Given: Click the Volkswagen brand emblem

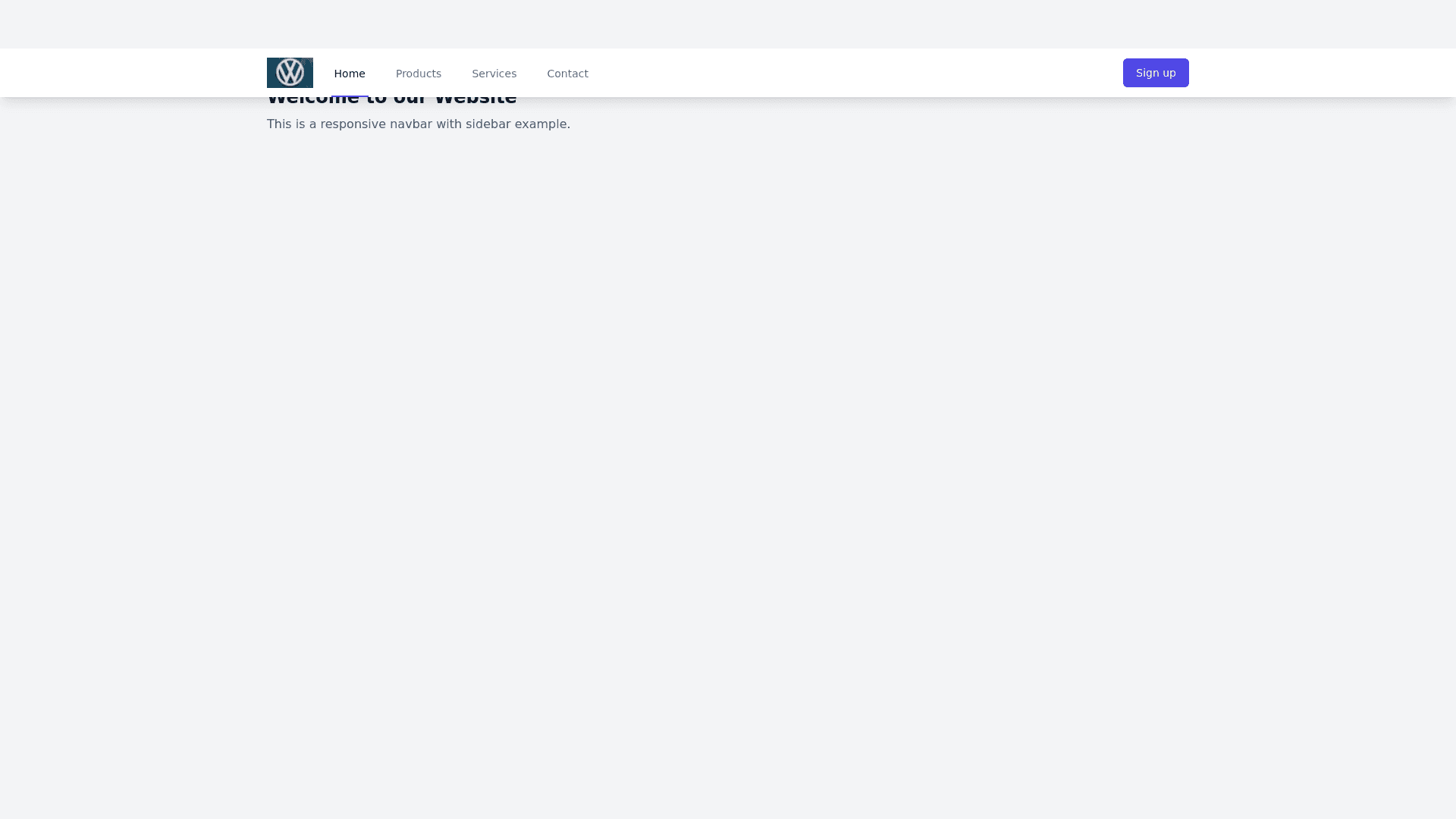Looking at the screenshot, I should coord(290,72).
